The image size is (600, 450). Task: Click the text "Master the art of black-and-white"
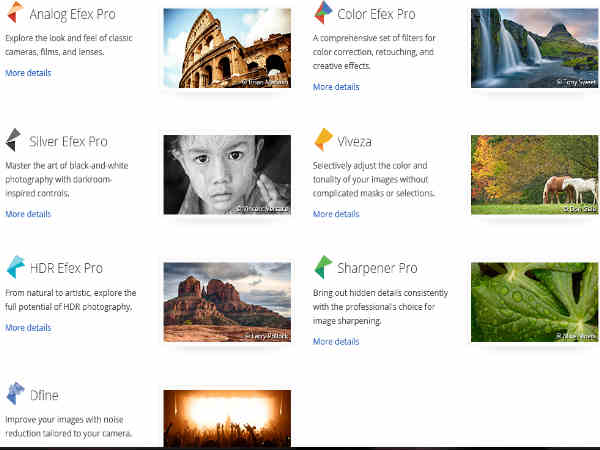tap(67, 165)
